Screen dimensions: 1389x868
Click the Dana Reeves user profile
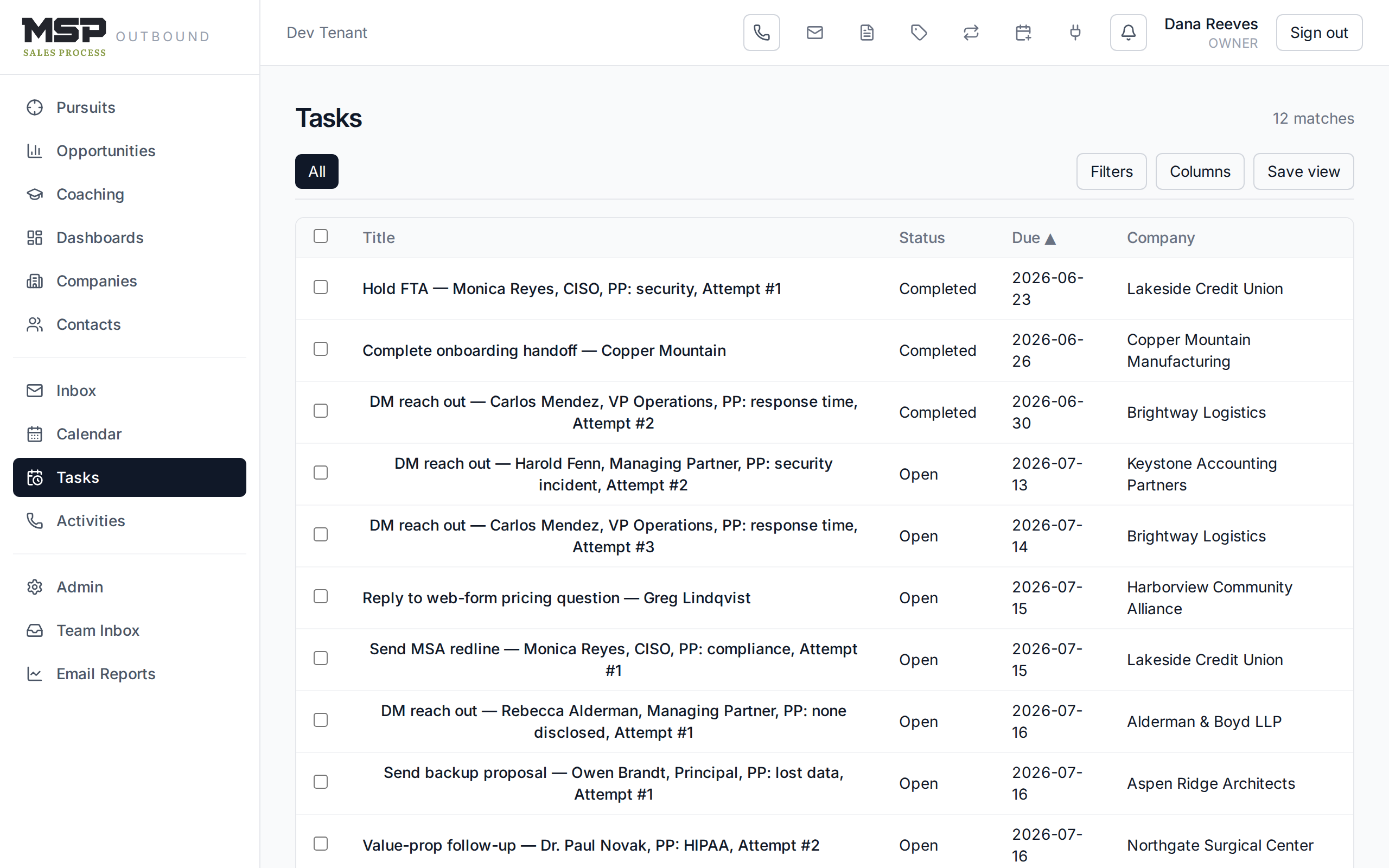pos(1210,33)
